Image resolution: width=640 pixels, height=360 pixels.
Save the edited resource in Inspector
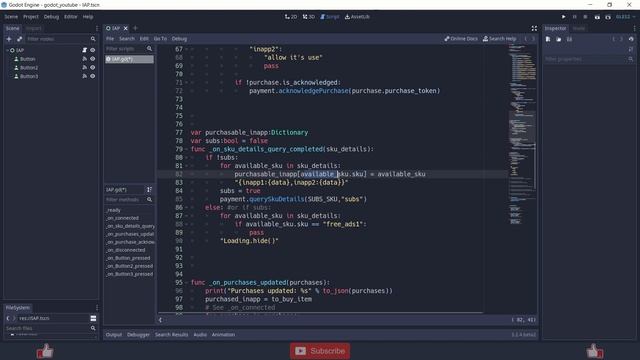click(x=569, y=39)
